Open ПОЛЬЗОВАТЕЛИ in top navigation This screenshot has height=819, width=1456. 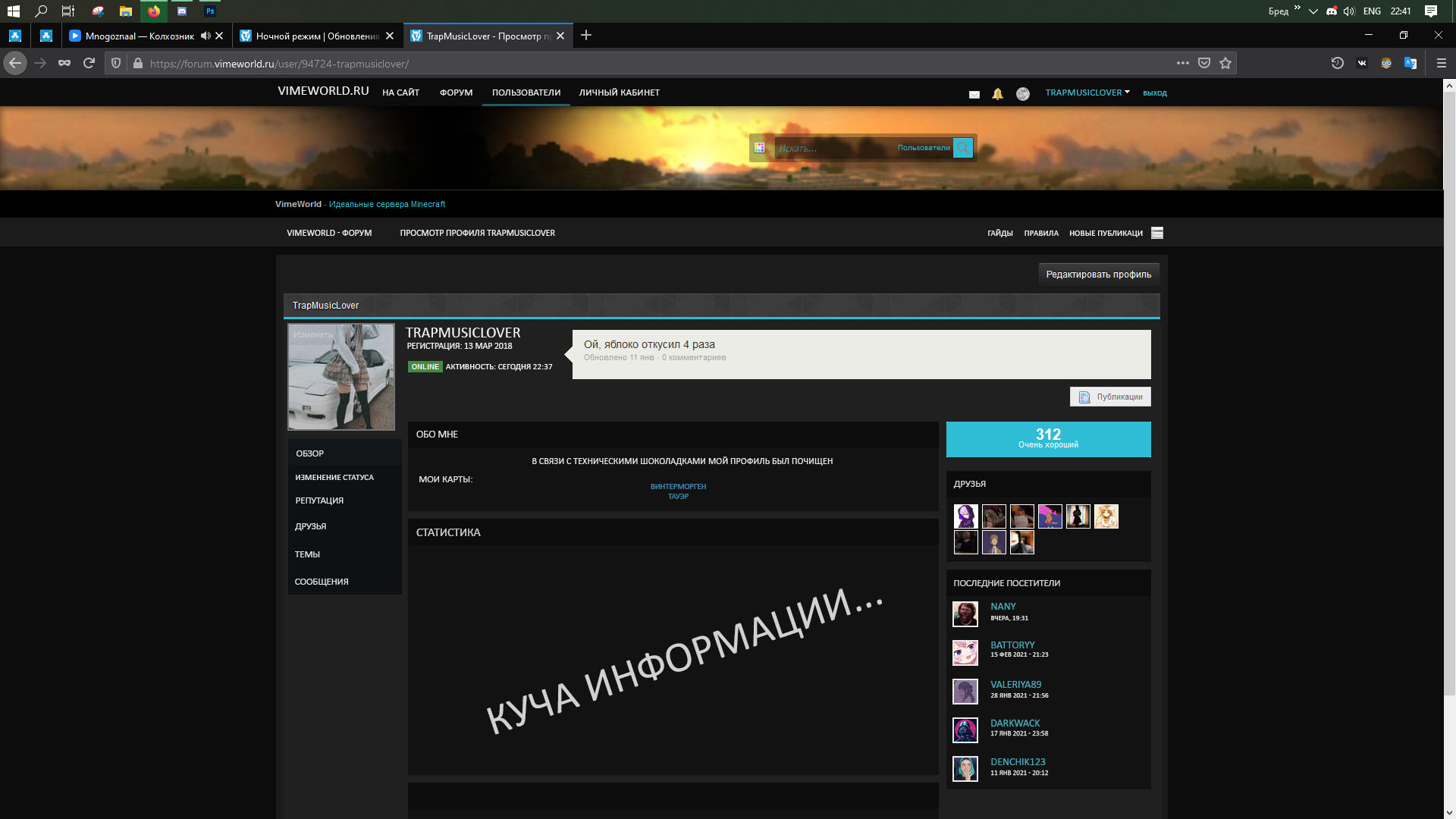click(x=526, y=93)
